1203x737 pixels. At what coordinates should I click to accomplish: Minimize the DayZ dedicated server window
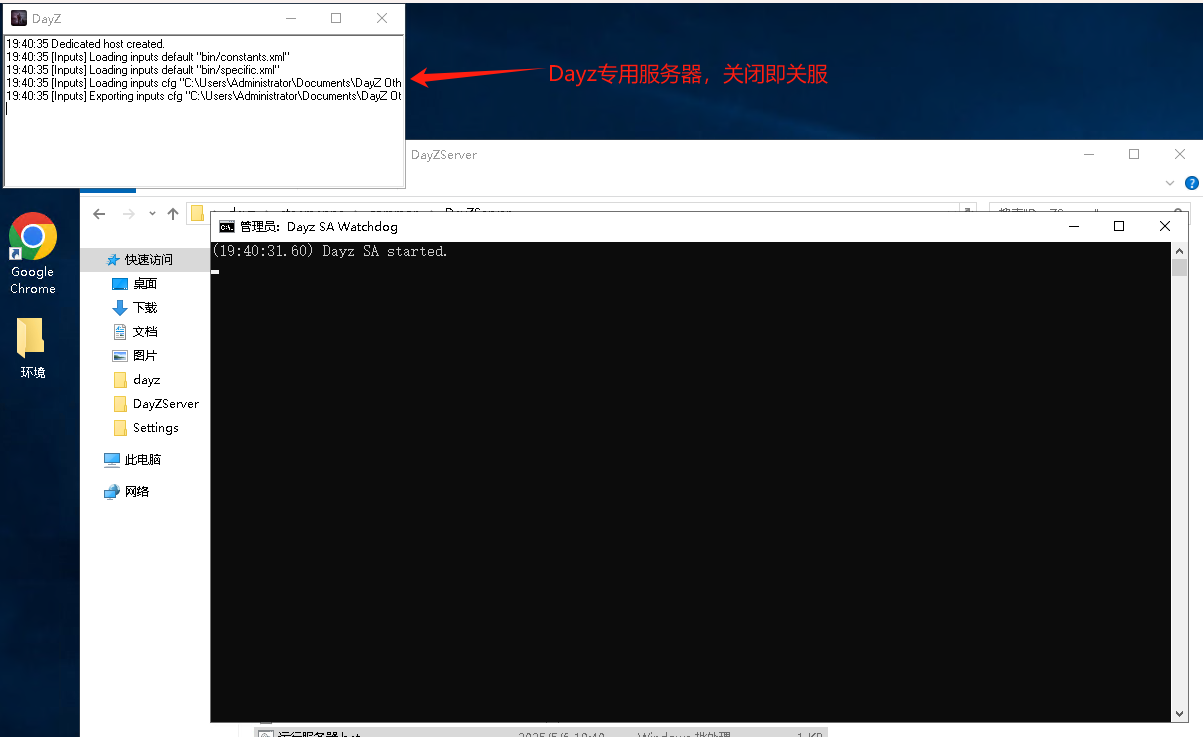click(290, 18)
